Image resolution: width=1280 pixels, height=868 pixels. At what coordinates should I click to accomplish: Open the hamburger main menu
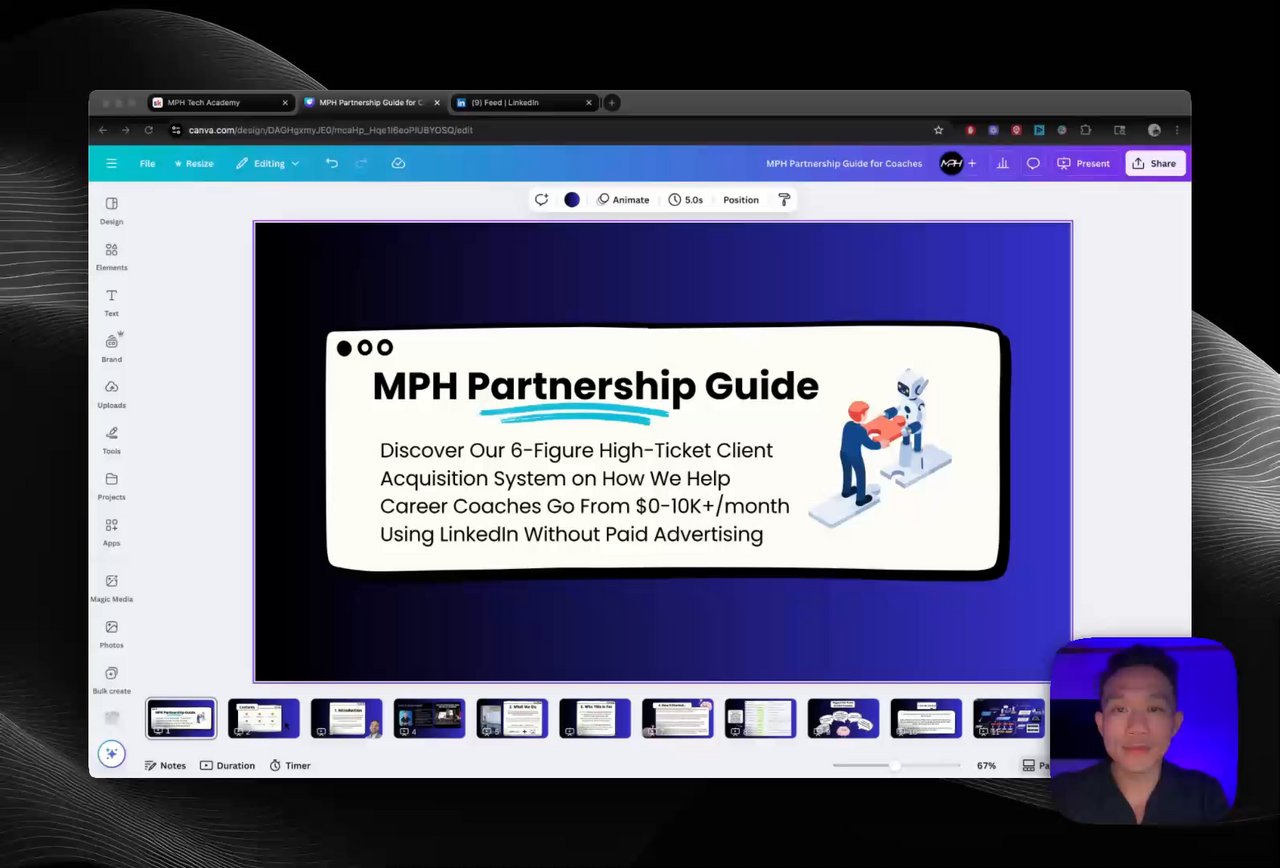[111, 163]
